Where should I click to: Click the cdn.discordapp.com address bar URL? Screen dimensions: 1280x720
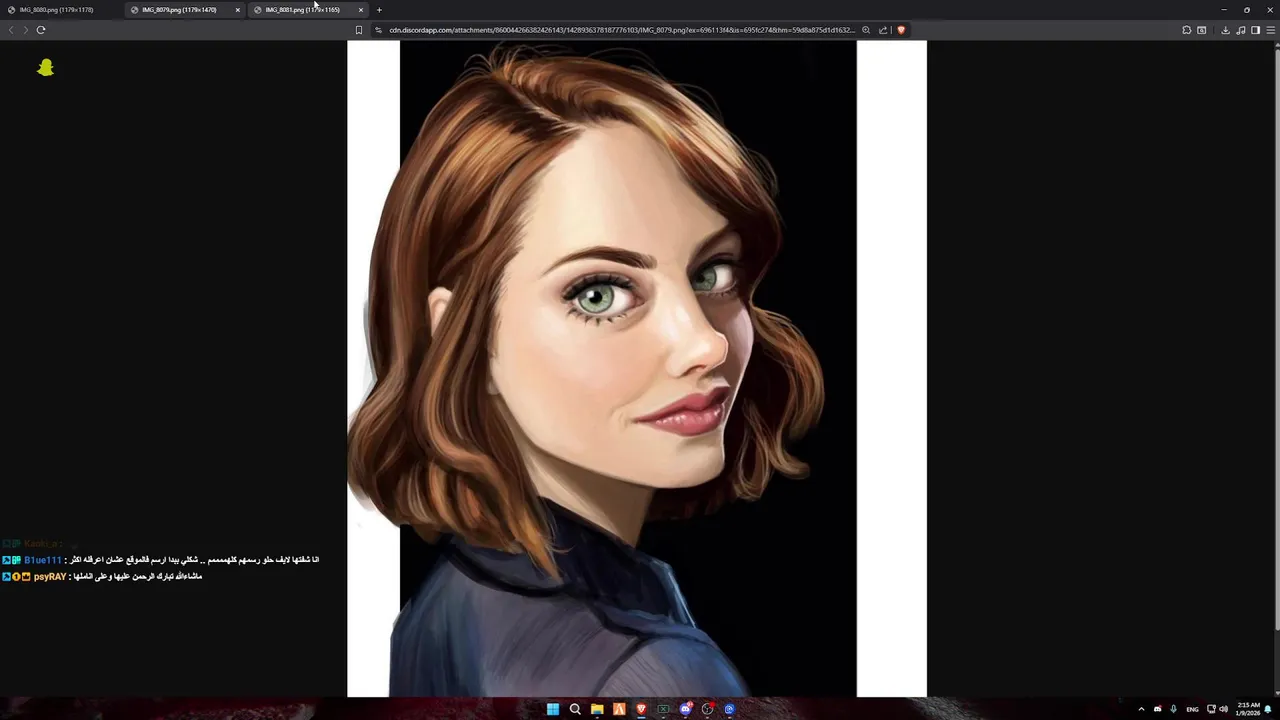[622, 30]
